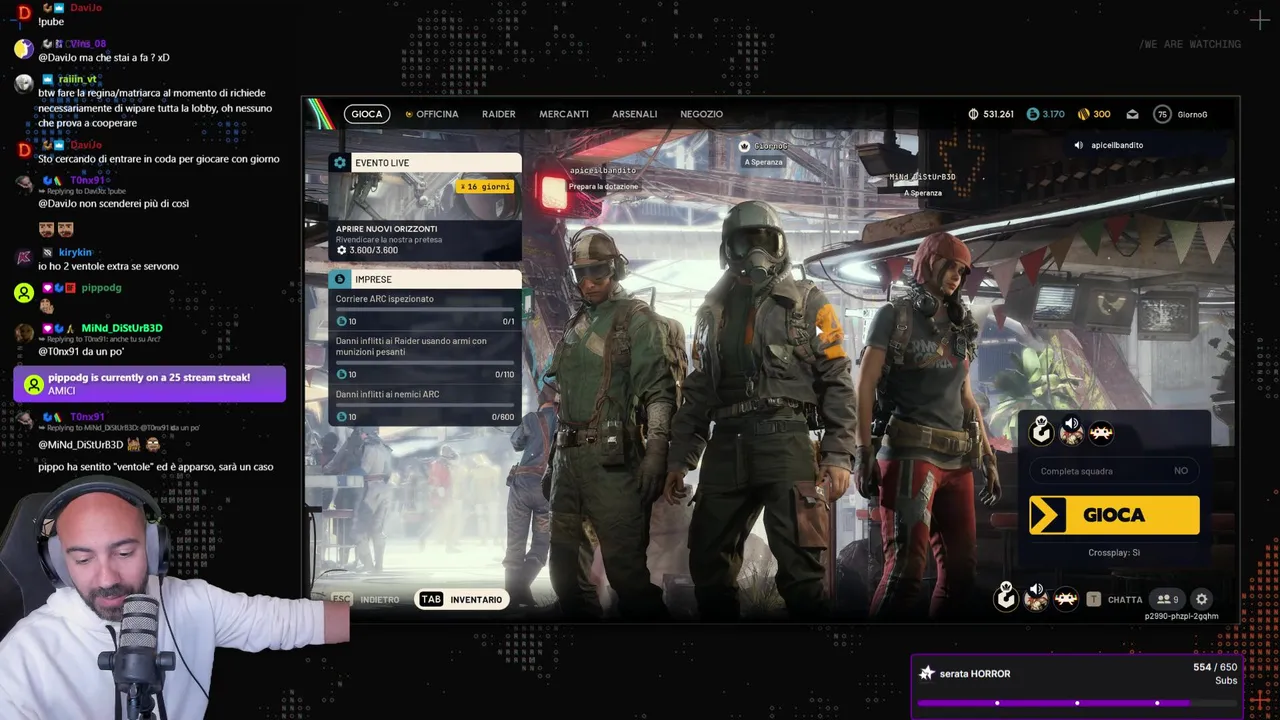This screenshot has width=1280, height=720.
Task: Click the speaker avatar in the bottom bar
Action: 1036,597
